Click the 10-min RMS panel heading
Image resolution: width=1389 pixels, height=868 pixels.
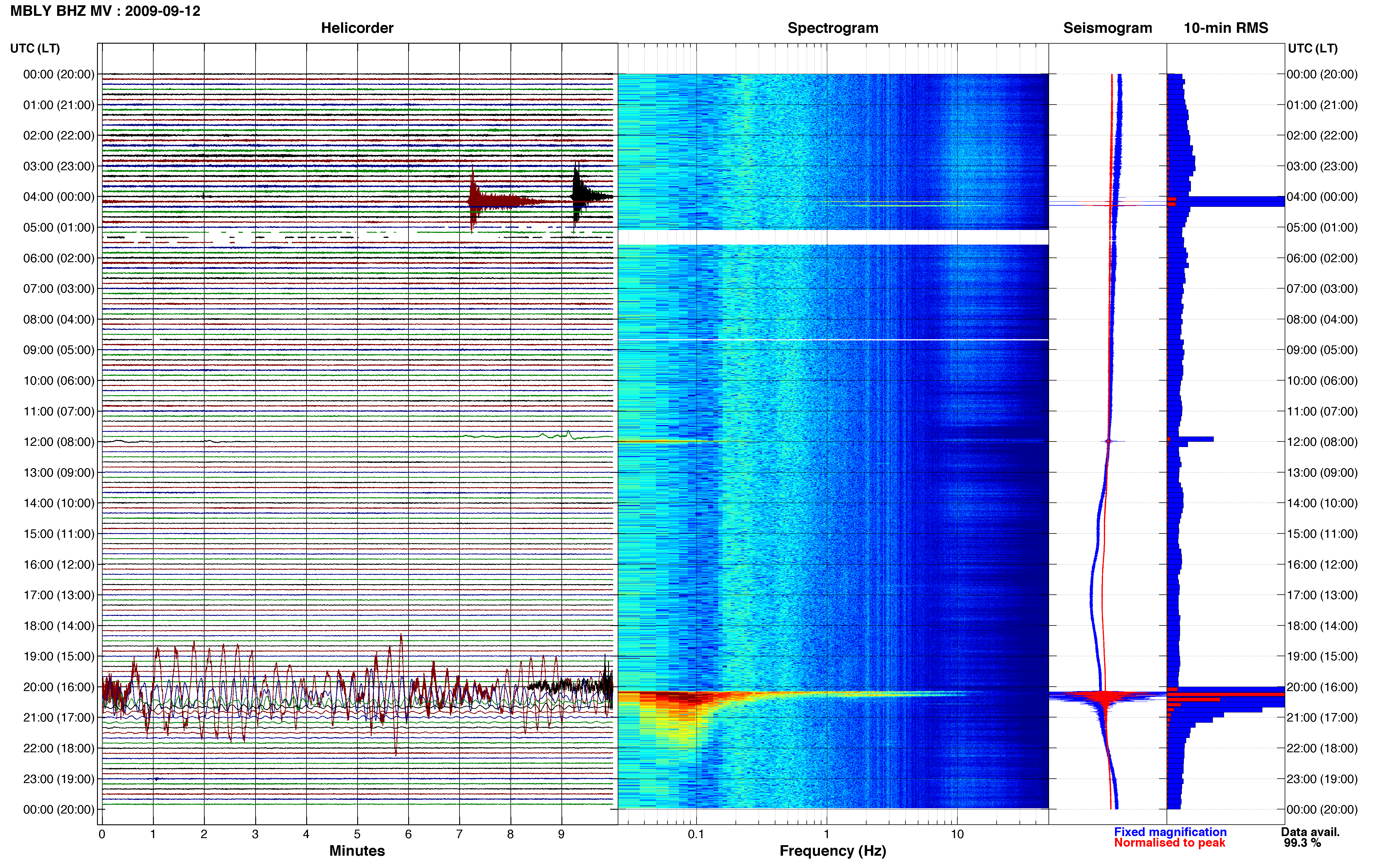pyautogui.click(x=1226, y=28)
